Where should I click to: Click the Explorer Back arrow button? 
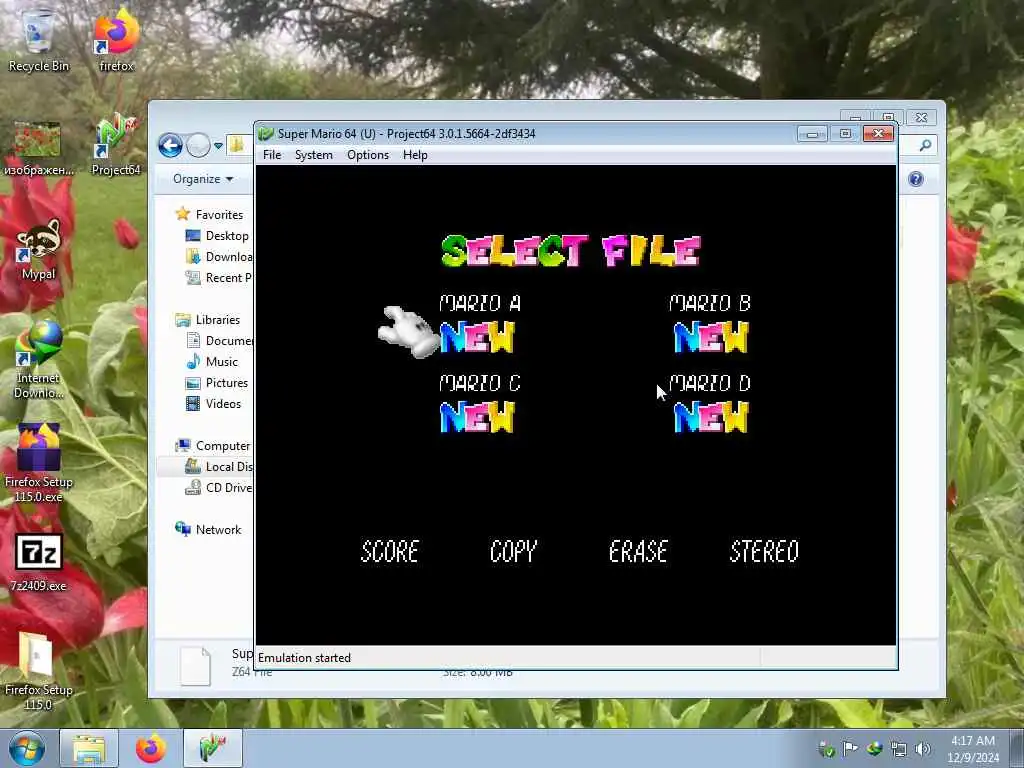coord(170,145)
